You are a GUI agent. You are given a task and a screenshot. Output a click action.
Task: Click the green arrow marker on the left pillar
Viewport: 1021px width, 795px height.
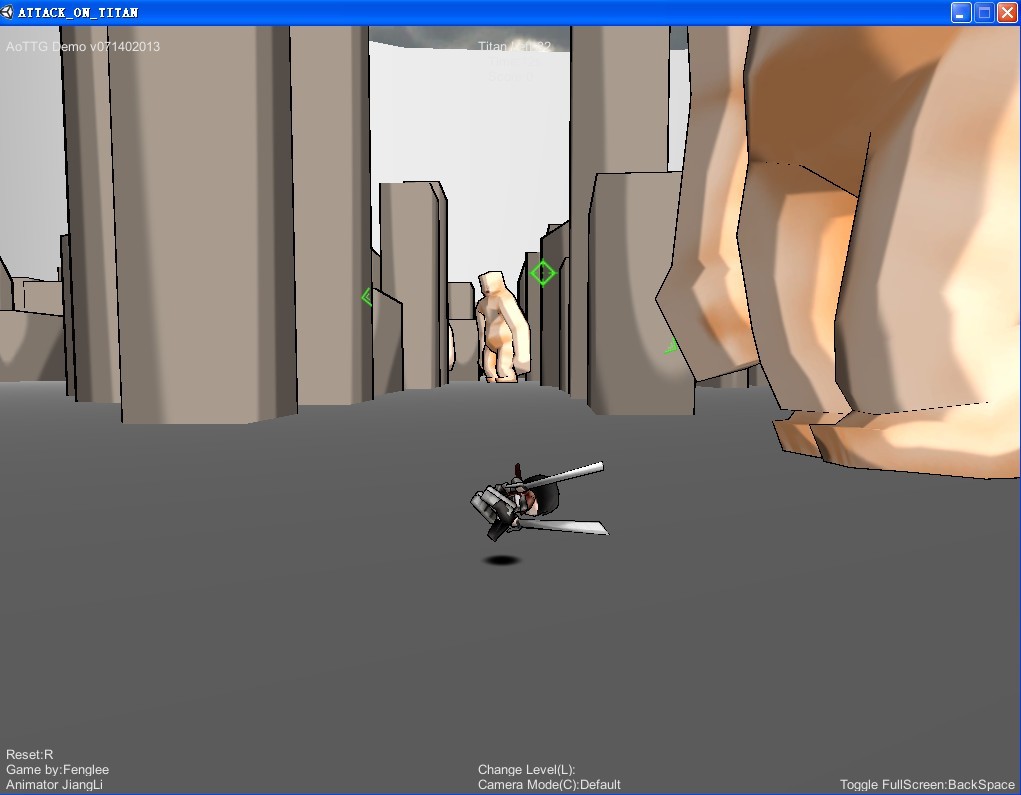pyautogui.click(x=367, y=297)
